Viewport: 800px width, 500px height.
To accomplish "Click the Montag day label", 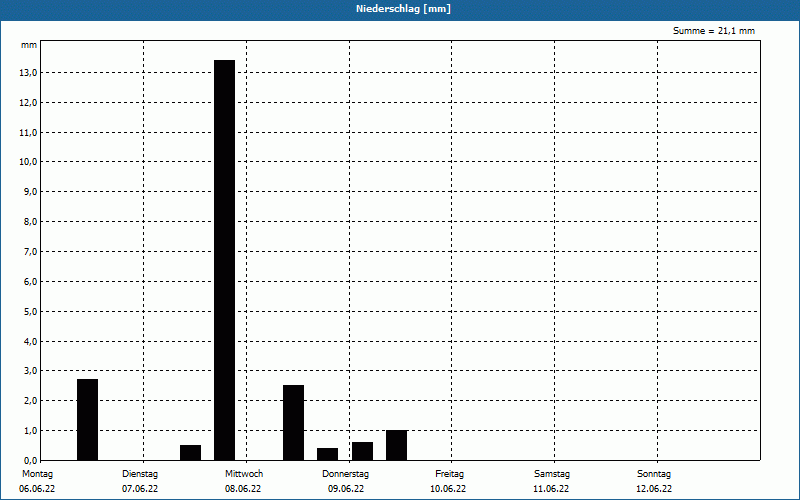I will tap(37, 474).
